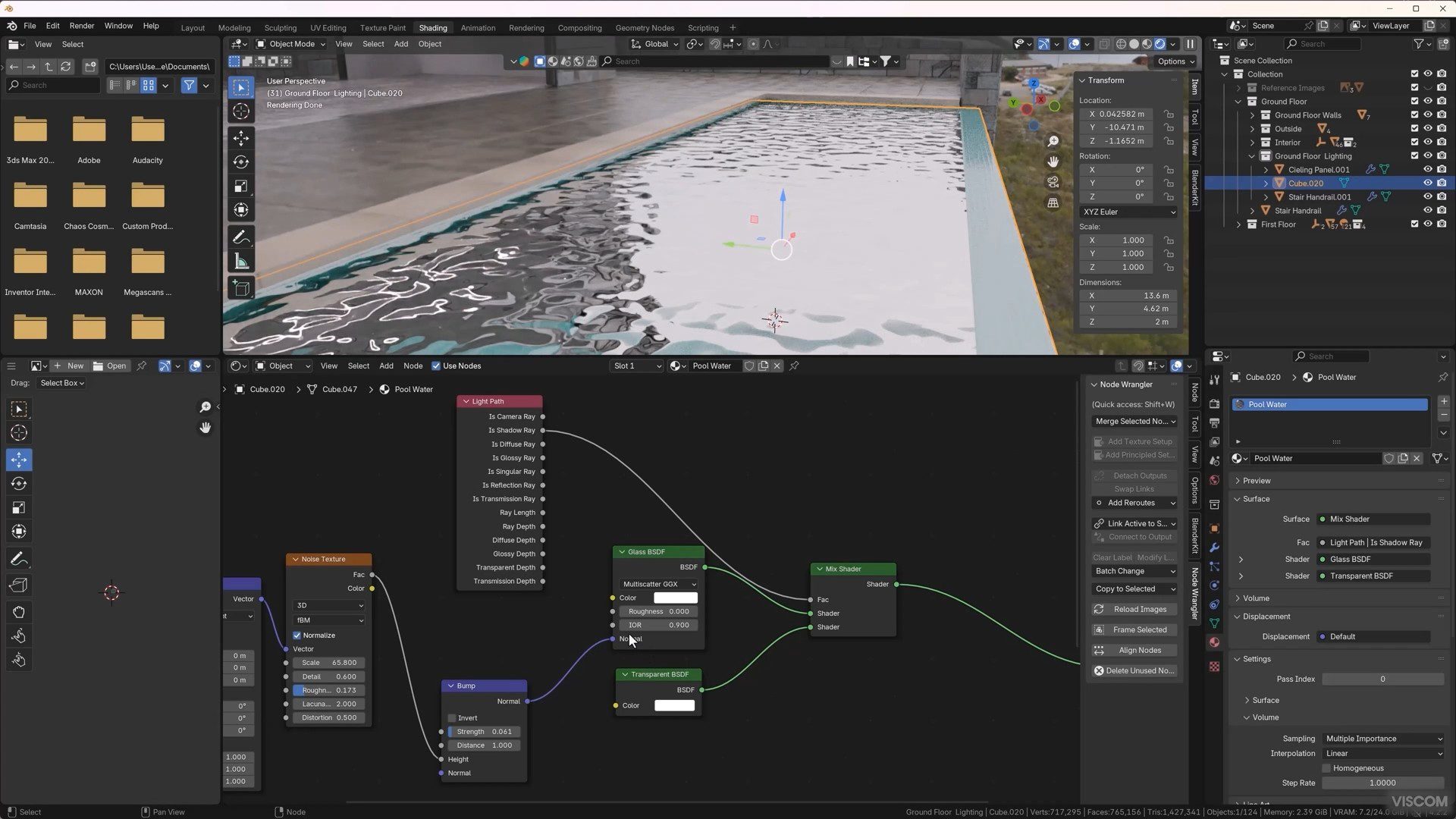The width and height of the screenshot is (1456, 819).
Task: Uncheck Normalize on Noise Texture node
Action: point(297,635)
